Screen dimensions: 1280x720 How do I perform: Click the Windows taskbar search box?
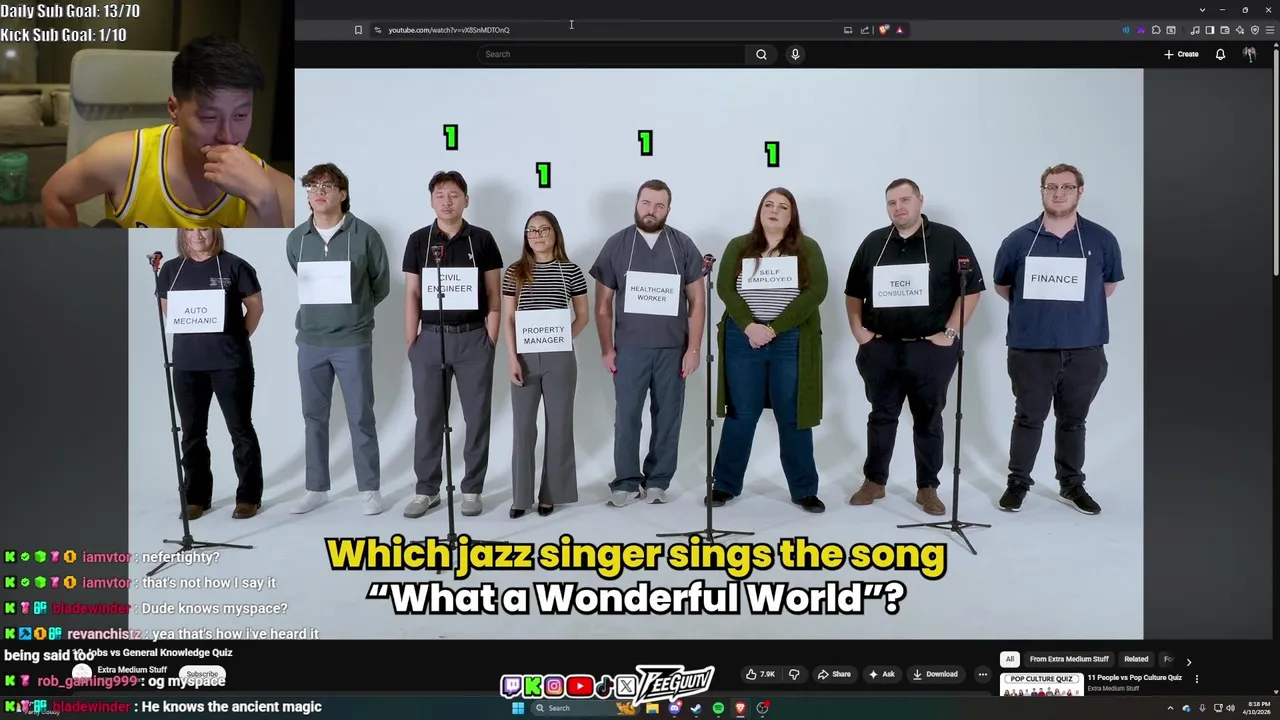585,708
